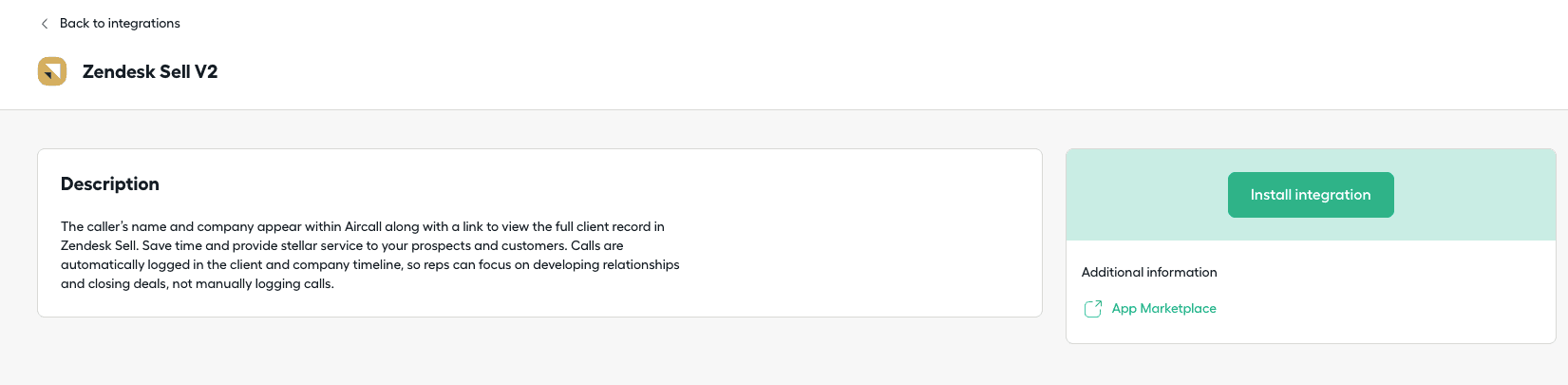1568x385 pixels.
Task: Select the Description heading
Action: click(x=110, y=184)
